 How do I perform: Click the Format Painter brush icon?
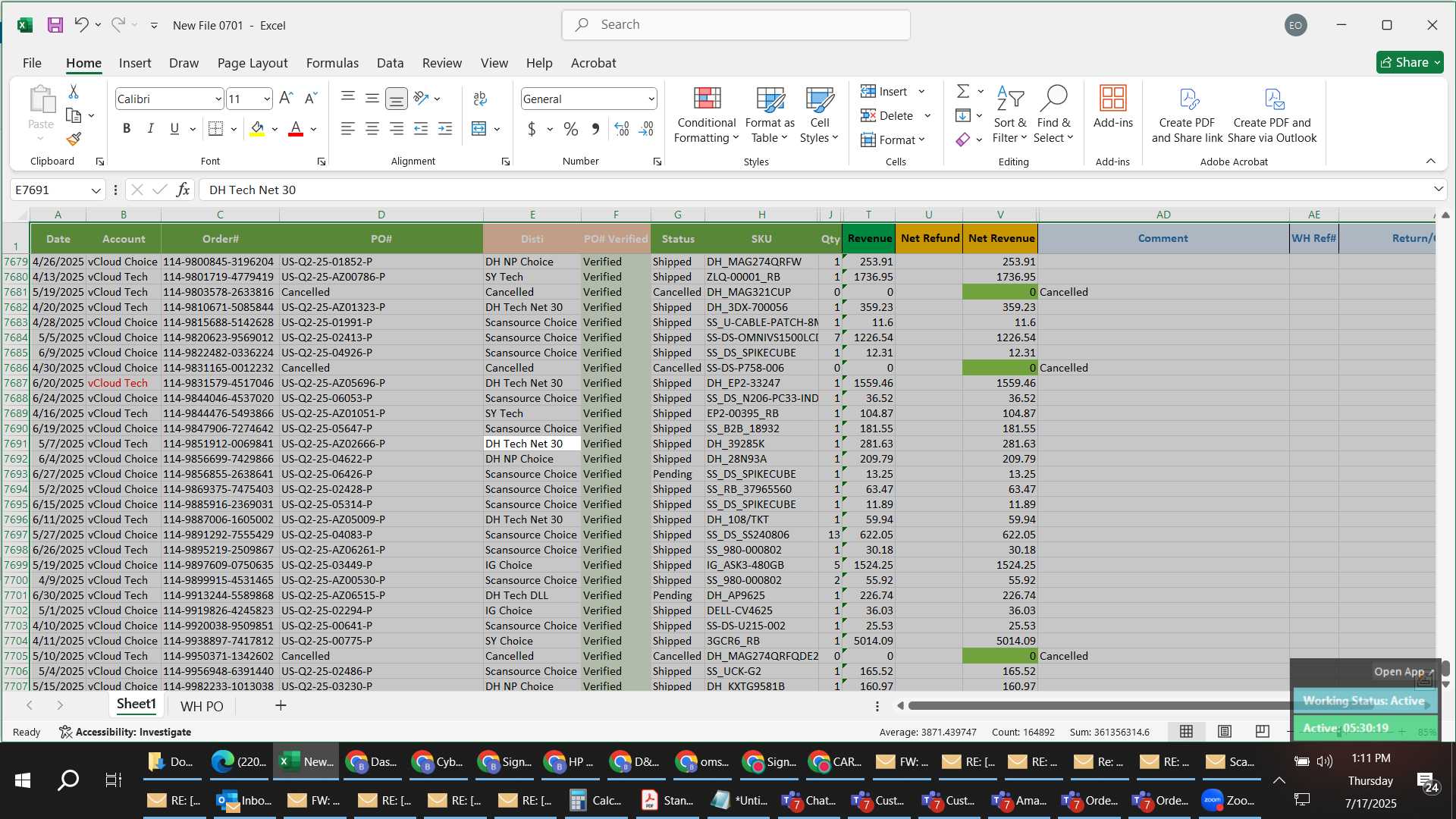pos(74,140)
